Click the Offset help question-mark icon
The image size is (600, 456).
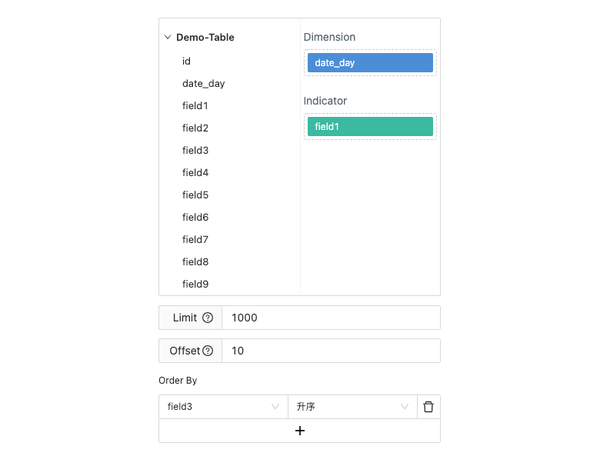coord(208,351)
